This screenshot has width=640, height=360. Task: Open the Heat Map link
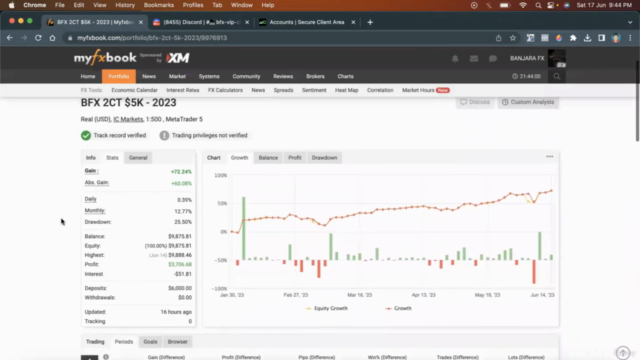347,90
